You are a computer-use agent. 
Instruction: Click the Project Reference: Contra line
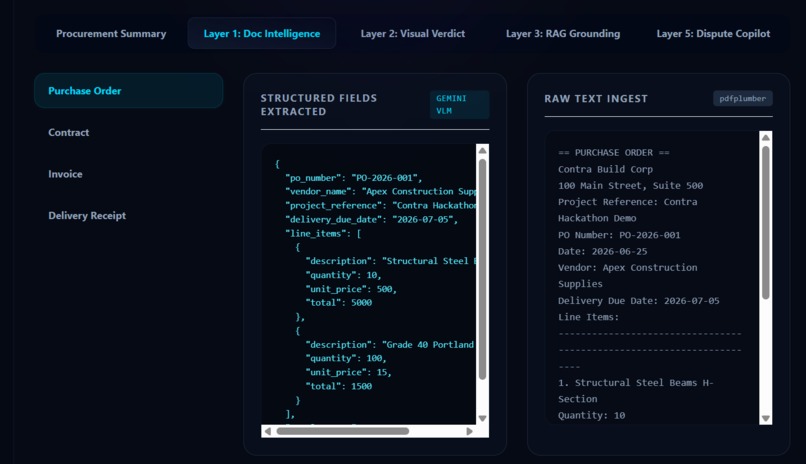[x=628, y=202]
